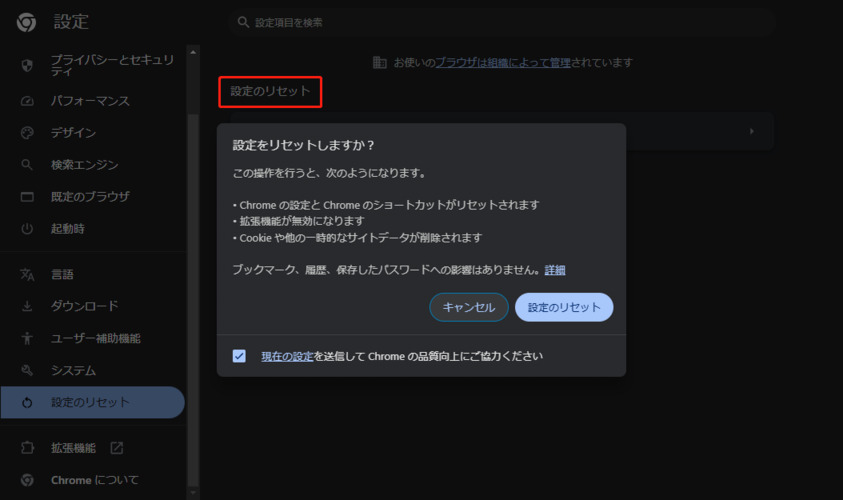Click the puzzle piece icon for 拡張機能

click(x=27, y=448)
